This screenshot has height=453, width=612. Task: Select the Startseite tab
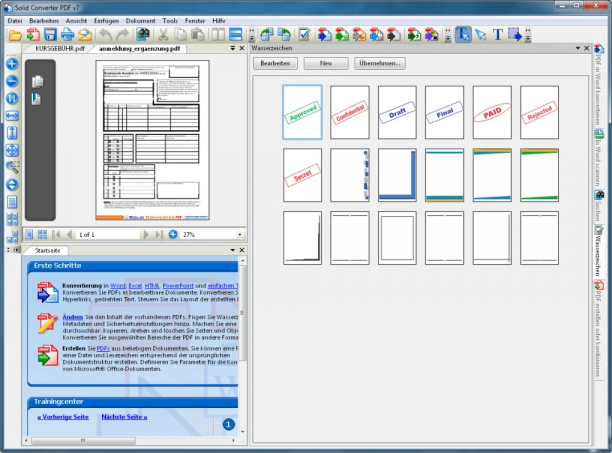click(x=47, y=250)
